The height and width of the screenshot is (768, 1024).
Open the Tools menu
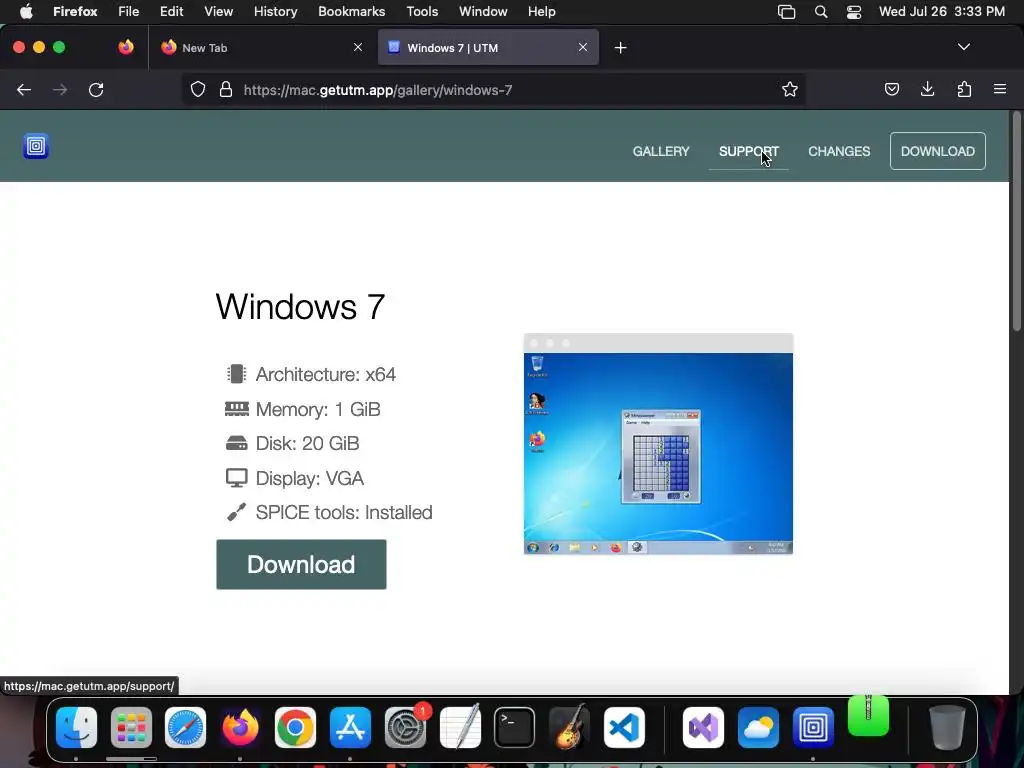tap(422, 11)
